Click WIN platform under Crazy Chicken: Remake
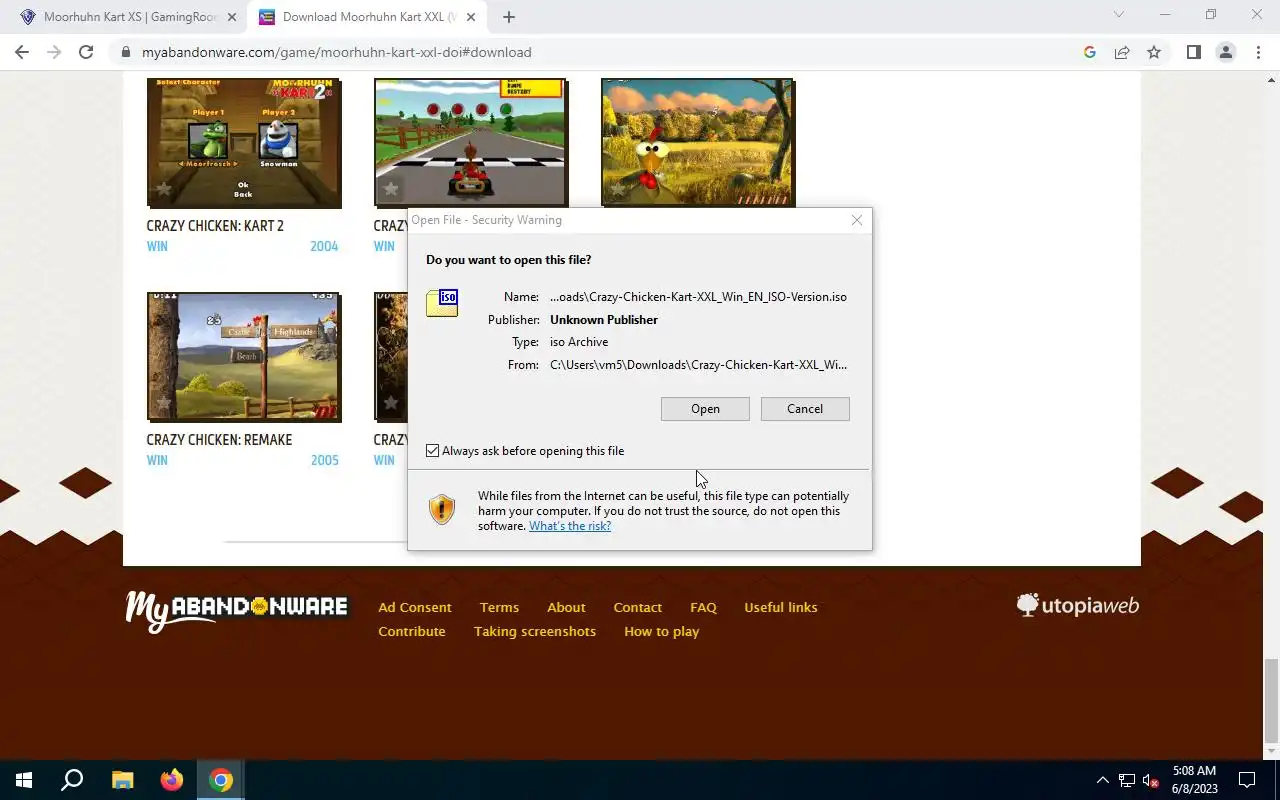Screen dimensions: 1280x800 [157, 460]
